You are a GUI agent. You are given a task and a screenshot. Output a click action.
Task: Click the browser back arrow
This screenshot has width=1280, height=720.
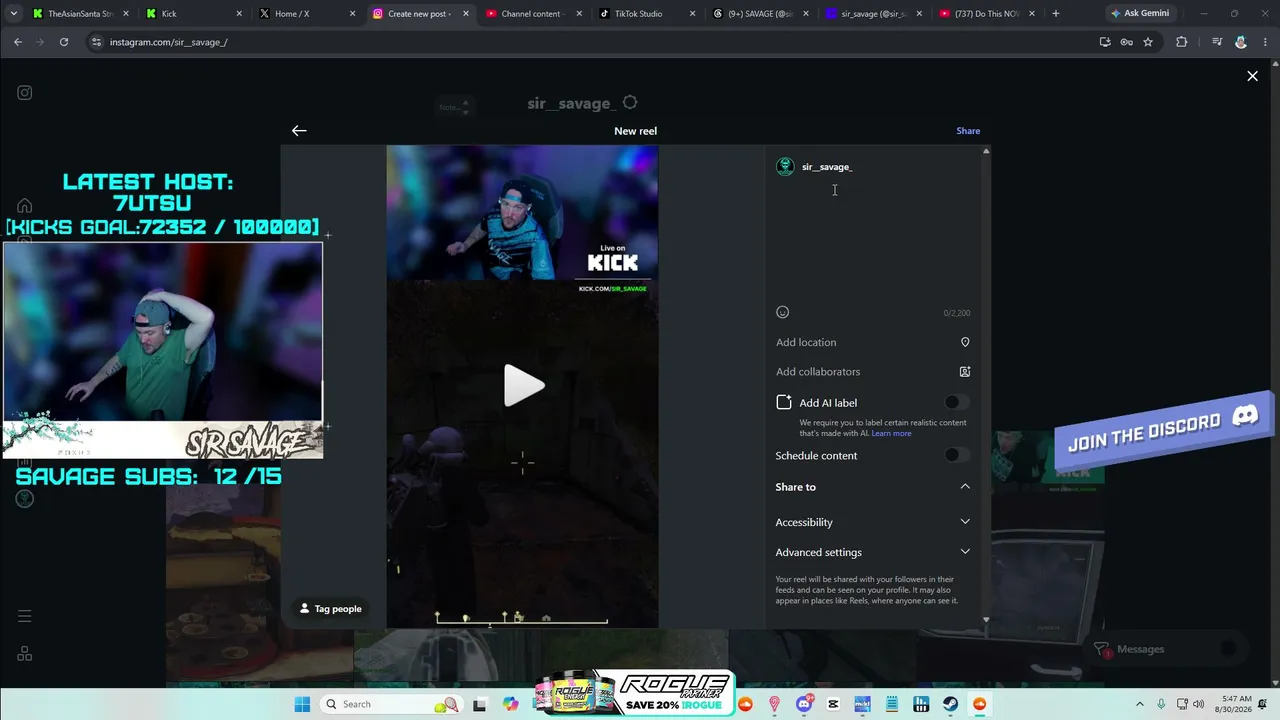click(18, 42)
